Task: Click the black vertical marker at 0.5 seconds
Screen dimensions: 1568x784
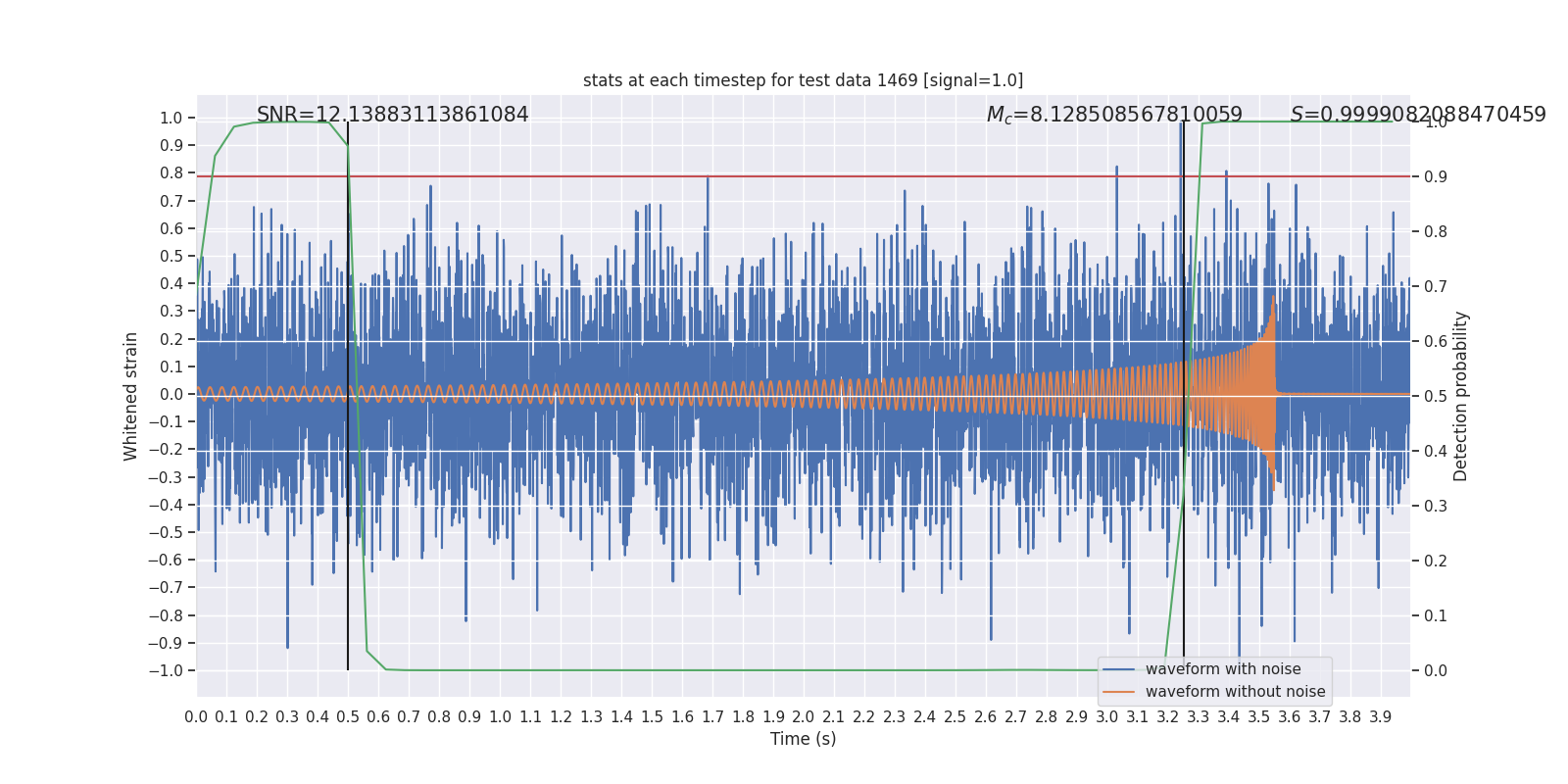Action: point(348,588)
